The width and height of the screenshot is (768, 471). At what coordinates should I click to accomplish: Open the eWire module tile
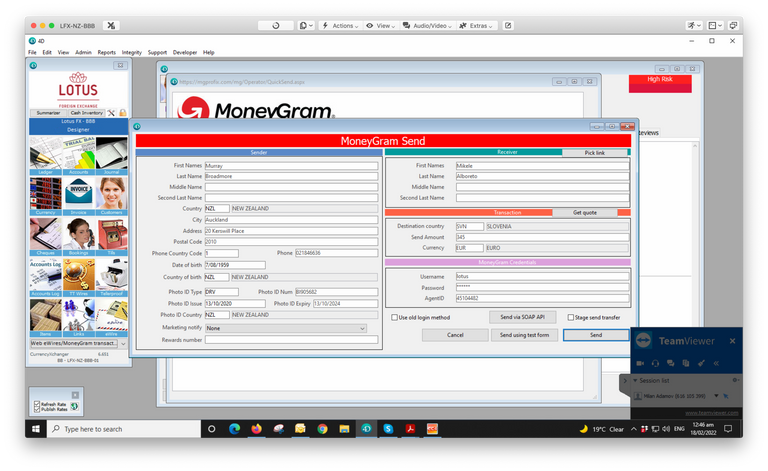[112, 318]
